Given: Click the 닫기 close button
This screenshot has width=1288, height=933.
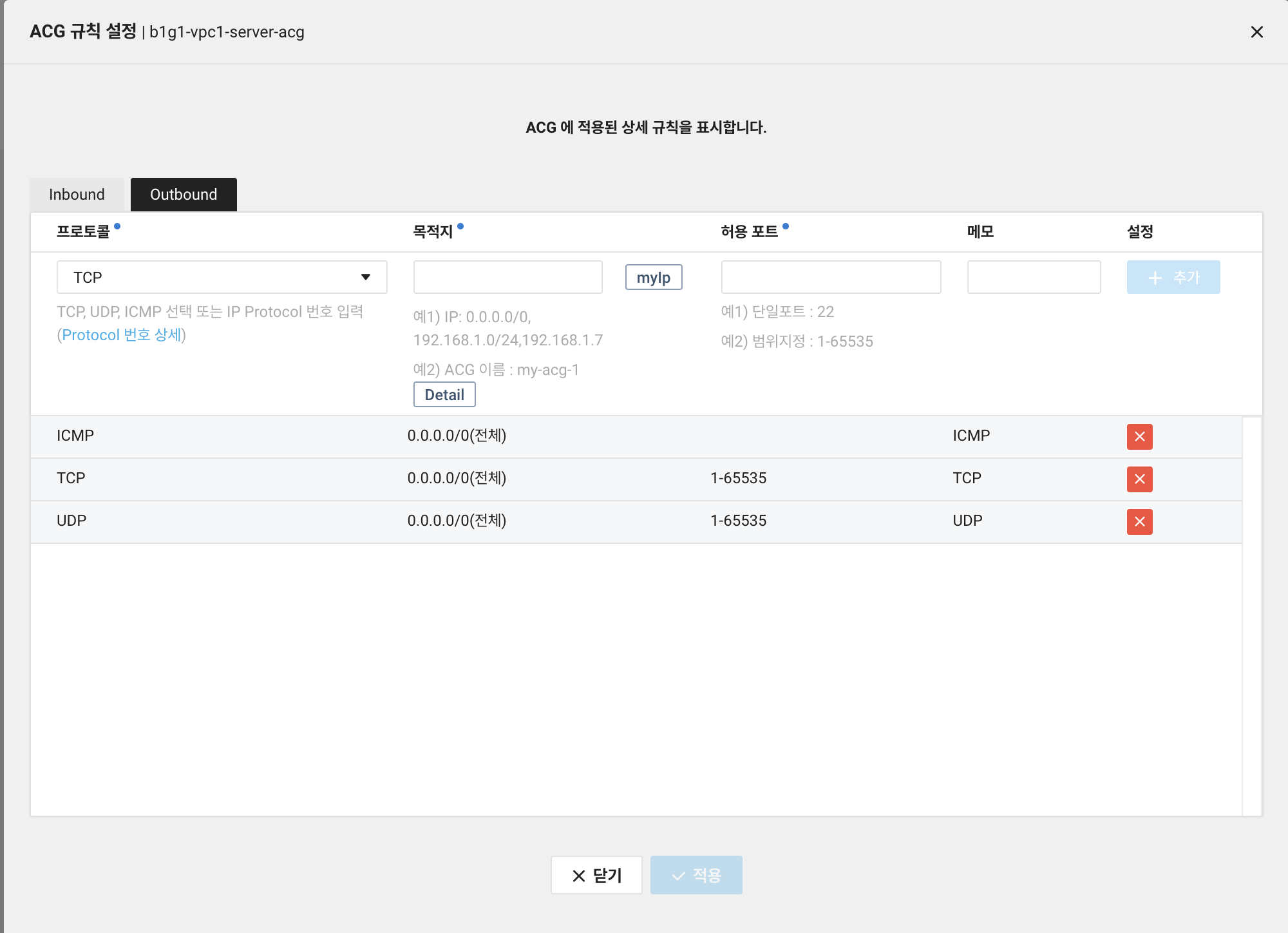Looking at the screenshot, I should 597,876.
